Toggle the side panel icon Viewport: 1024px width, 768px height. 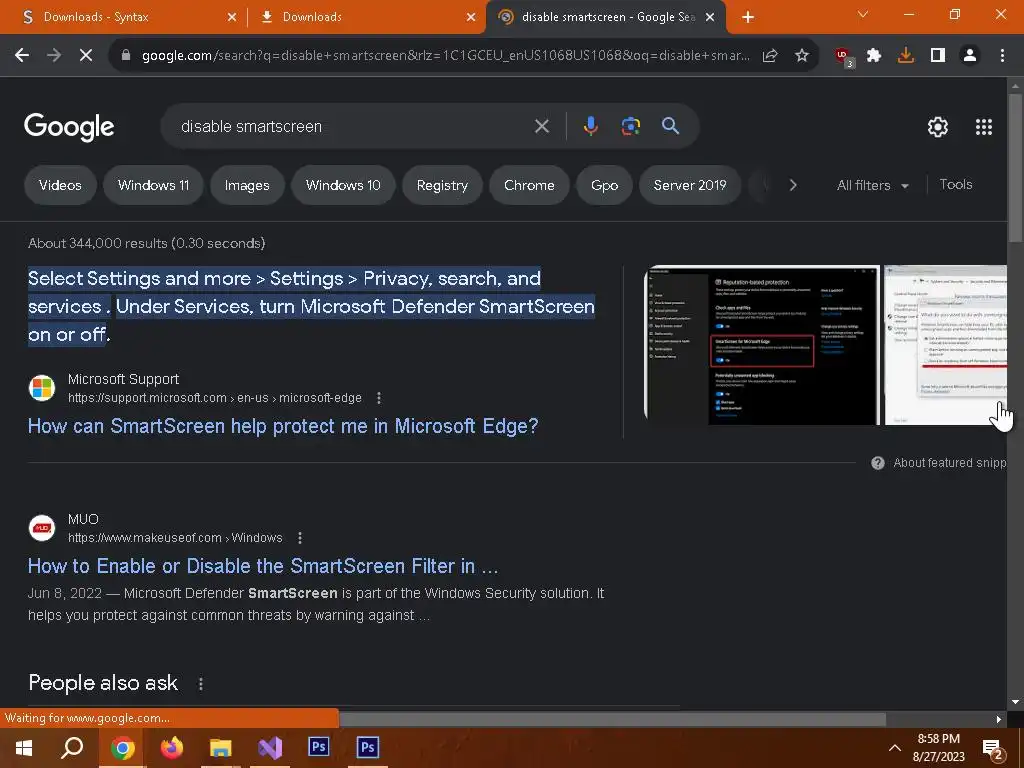point(938,56)
